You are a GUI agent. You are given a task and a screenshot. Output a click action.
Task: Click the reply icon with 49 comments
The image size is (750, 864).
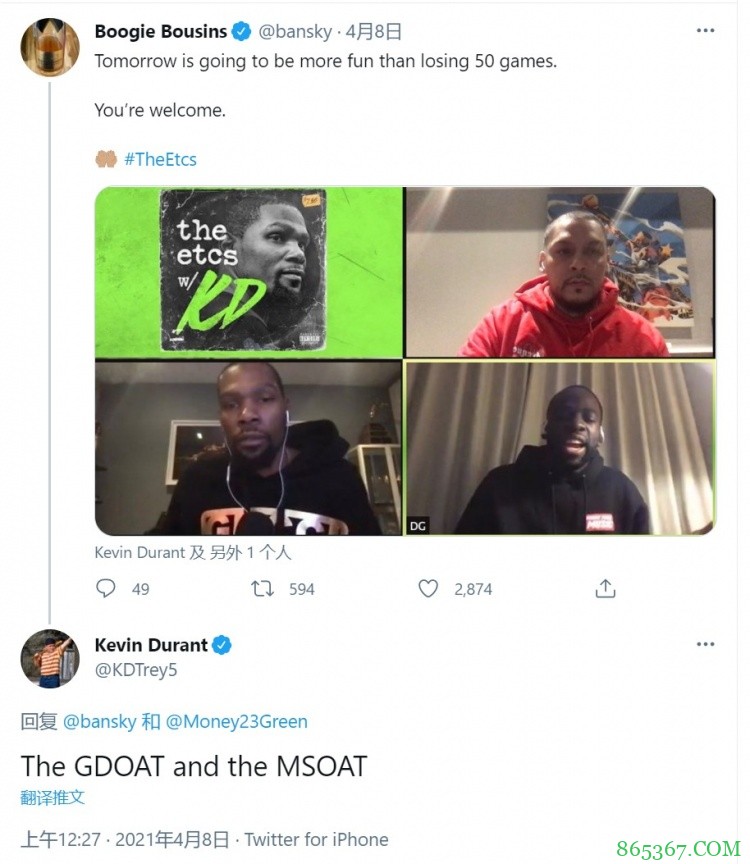click(x=106, y=588)
